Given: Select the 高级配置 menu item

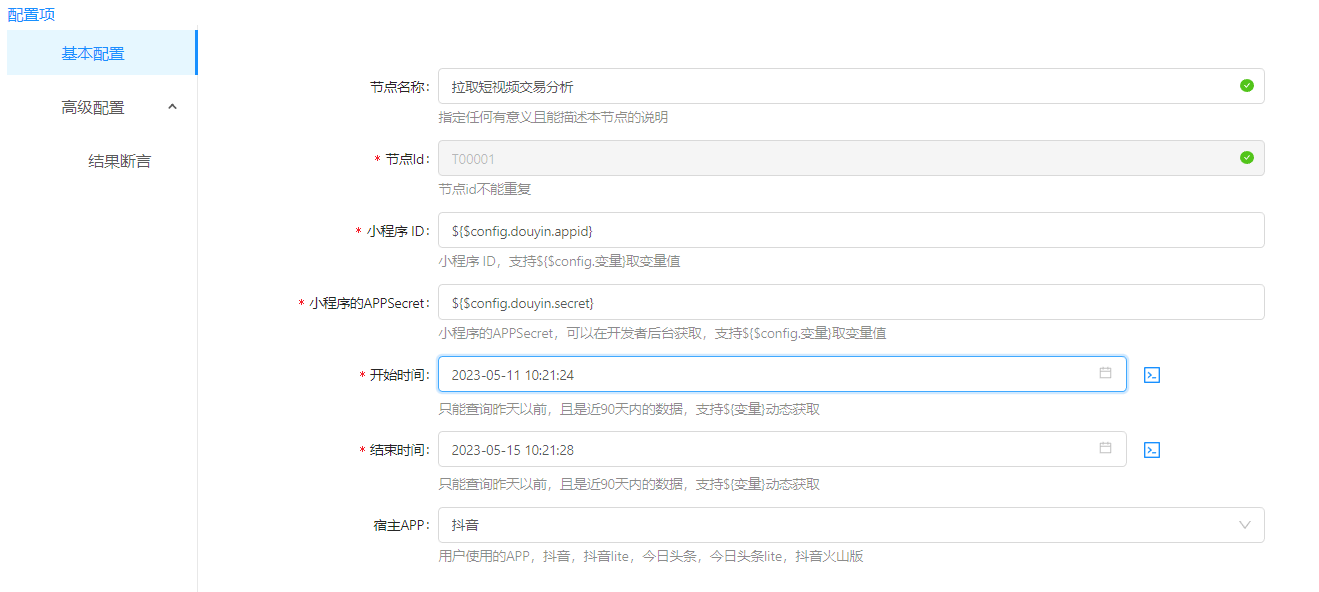Looking at the screenshot, I should [93, 108].
